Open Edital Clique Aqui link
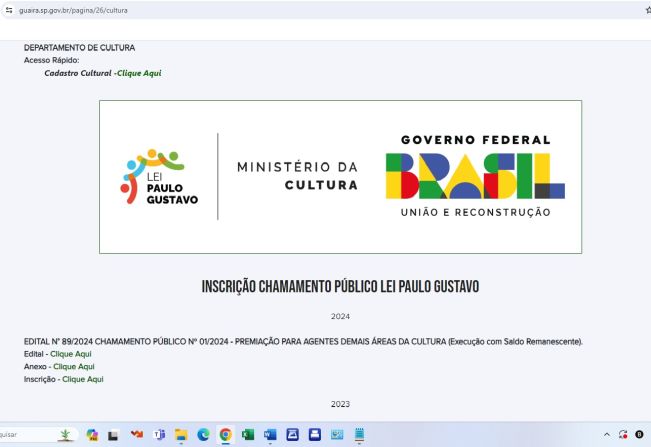Screen dimensions: 651x447 pyautogui.click(x=71, y=354)
